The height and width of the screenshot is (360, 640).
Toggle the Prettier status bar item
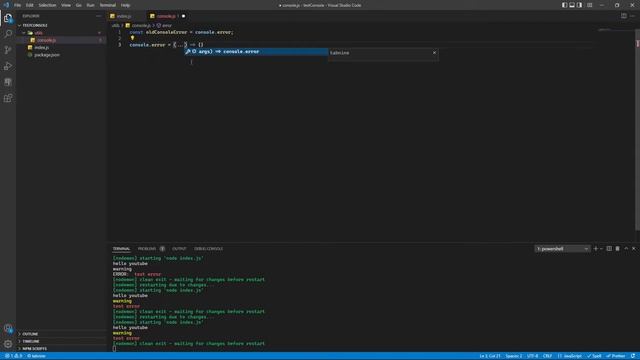[x=616, y=356]
